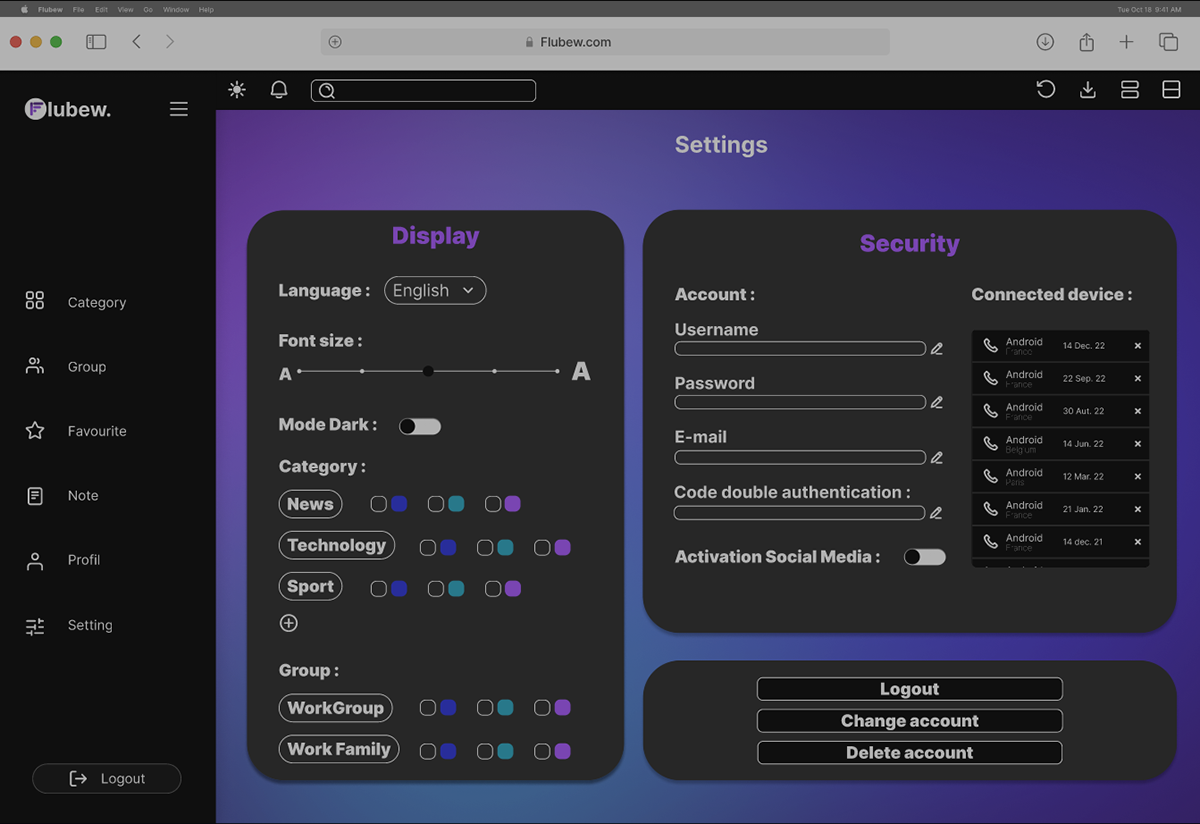Open the Favourite sidebar item

(x=76, y=431)
